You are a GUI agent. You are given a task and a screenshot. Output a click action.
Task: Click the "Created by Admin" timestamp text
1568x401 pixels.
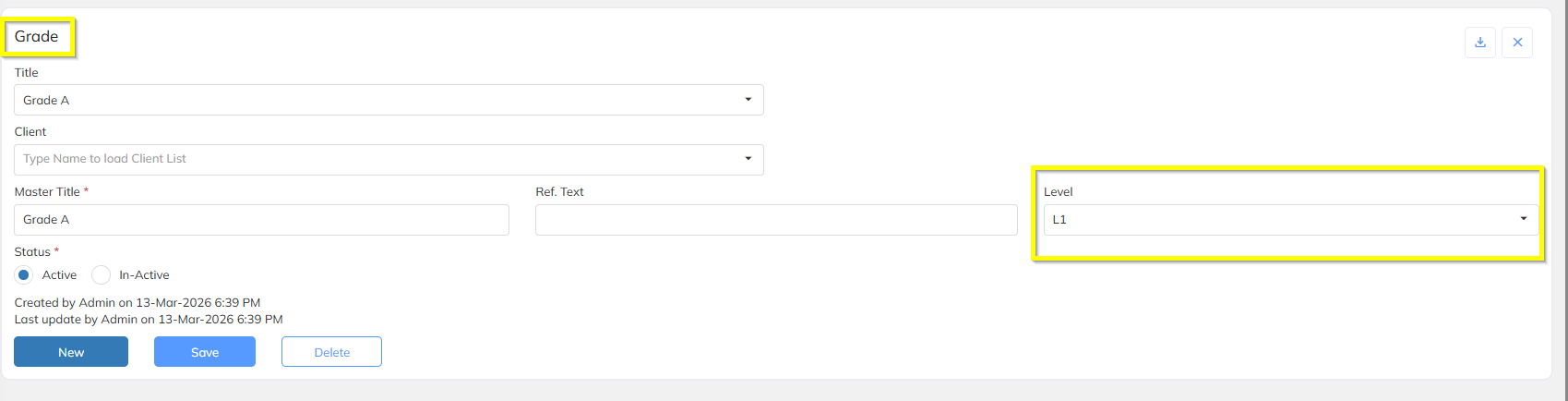[138, 303]
